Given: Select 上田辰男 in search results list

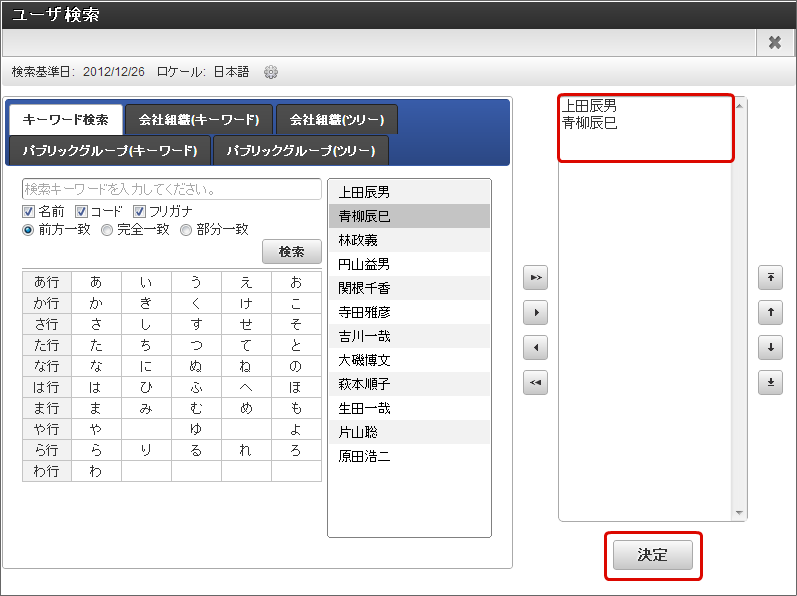Looking at the screenshot, I should [409, 193].
